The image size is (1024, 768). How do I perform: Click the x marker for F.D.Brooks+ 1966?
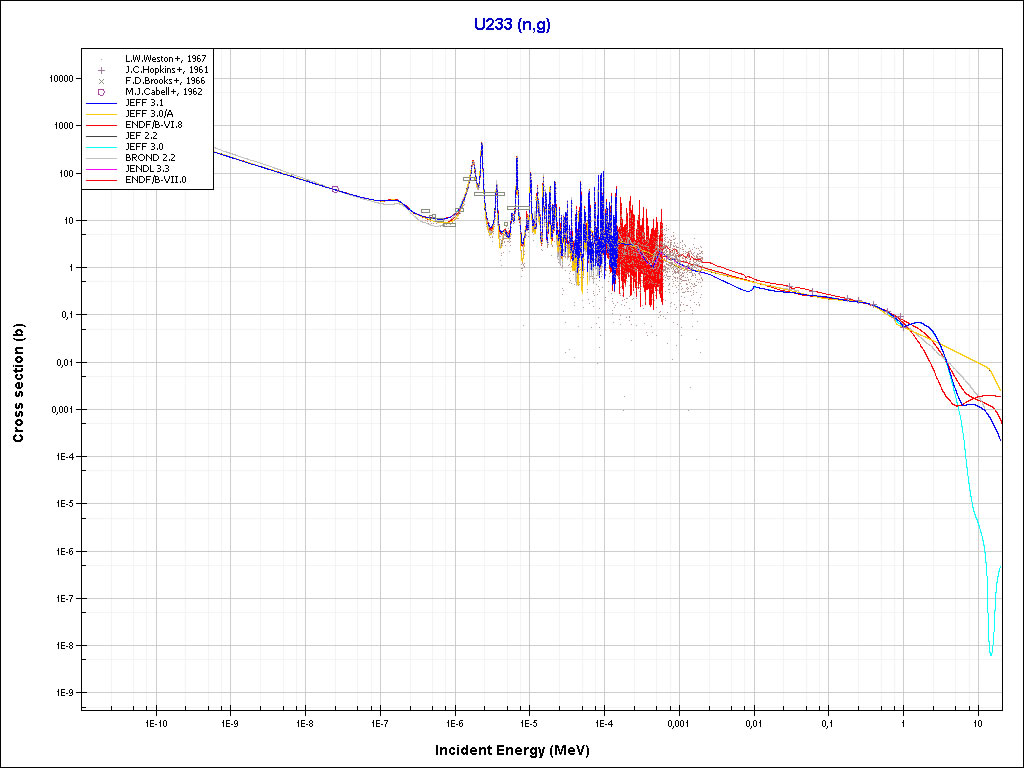(102, 81)
